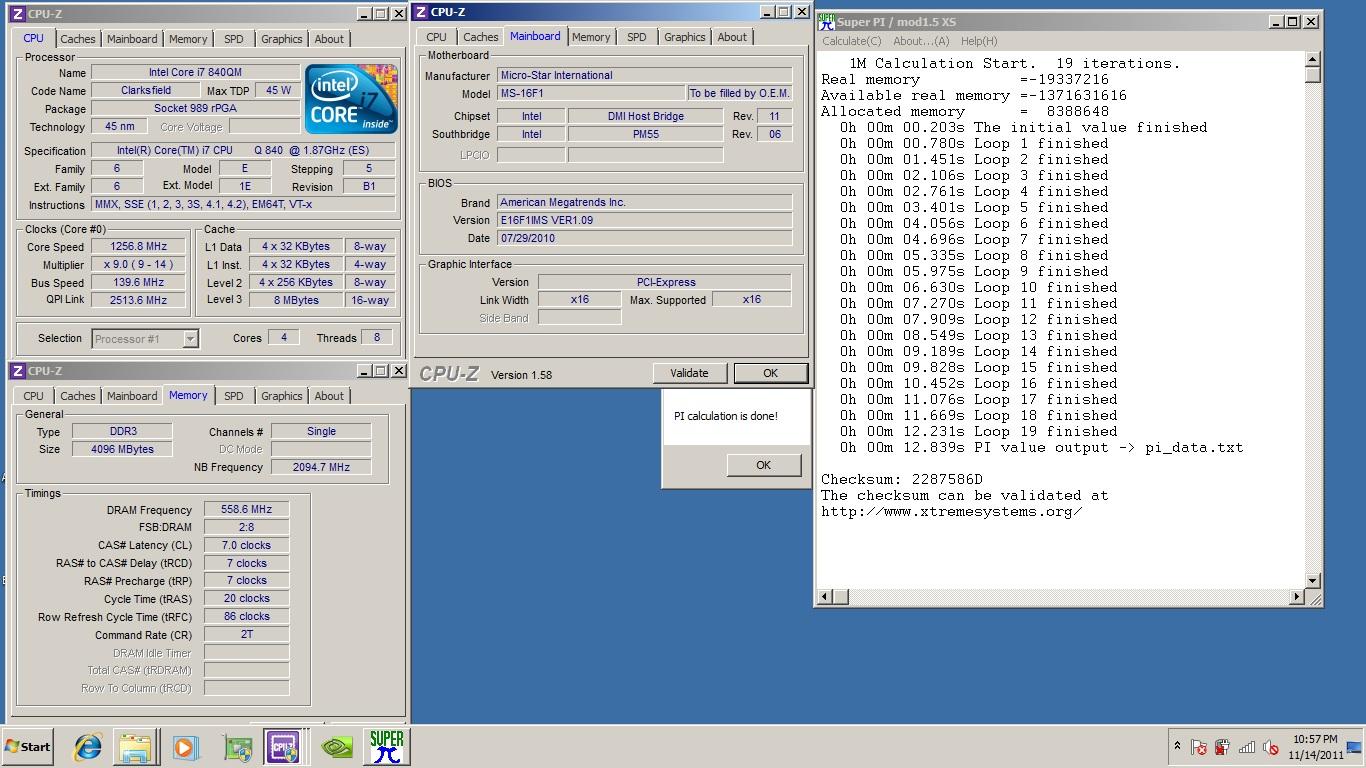Click the Z icon in the Mainboard CPU-Z window's title bar

point(421,12)
